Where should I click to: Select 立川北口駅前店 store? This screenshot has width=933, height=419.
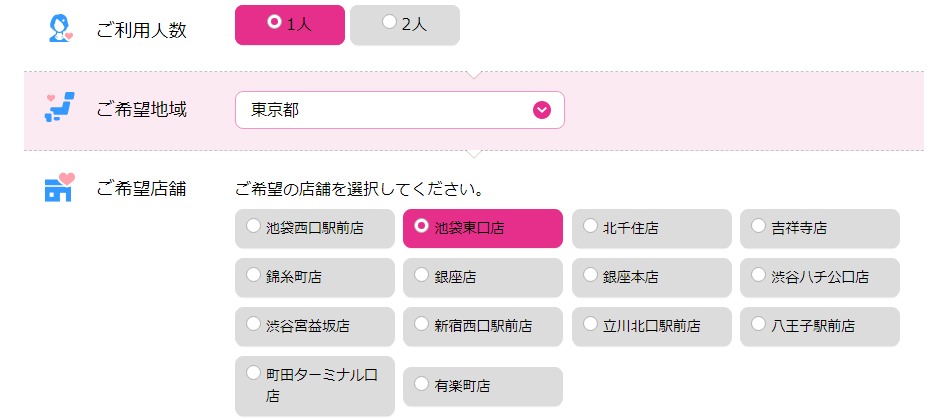pos(652,327)
